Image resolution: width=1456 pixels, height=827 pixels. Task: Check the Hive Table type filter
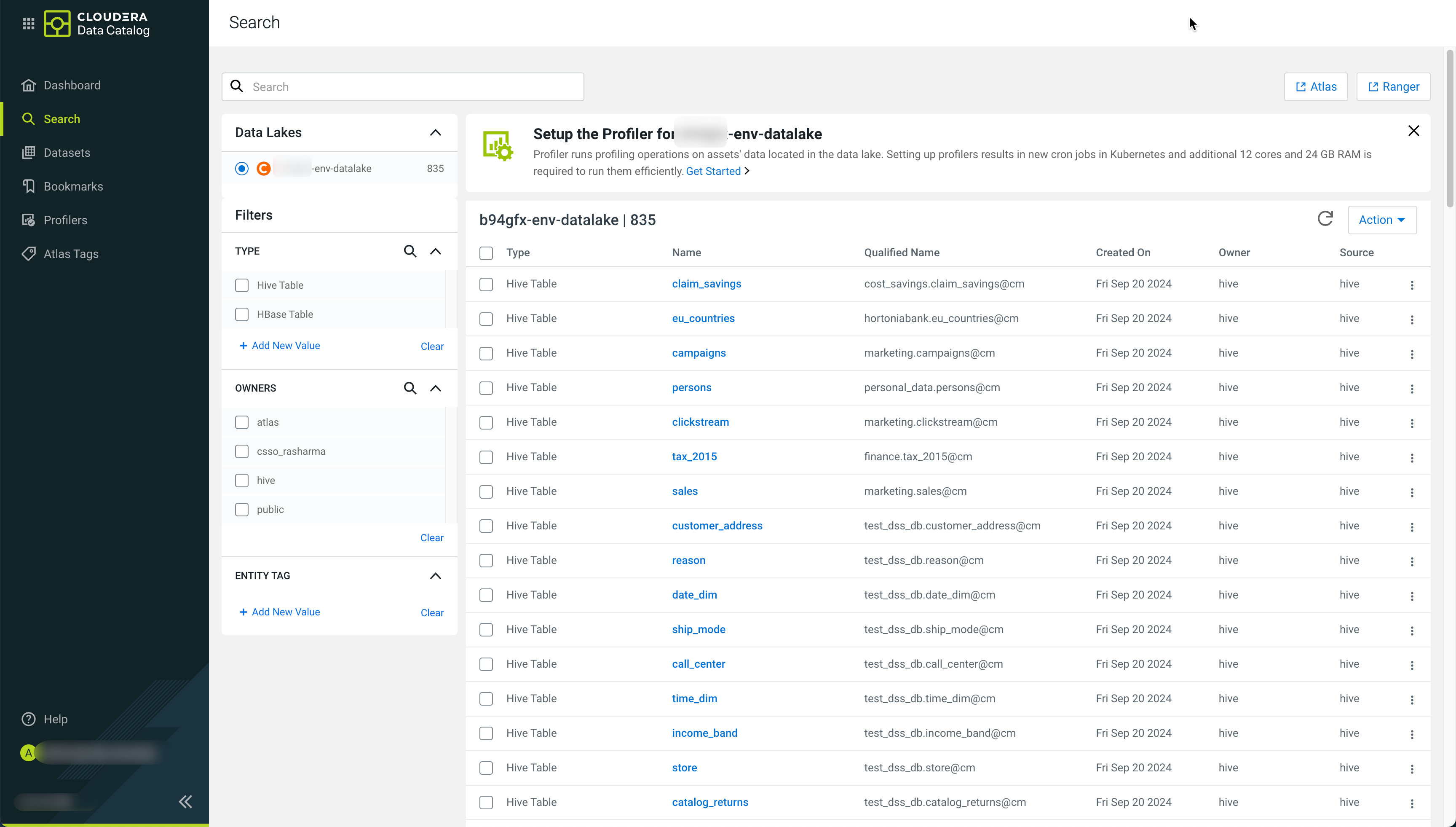point(242,285)
